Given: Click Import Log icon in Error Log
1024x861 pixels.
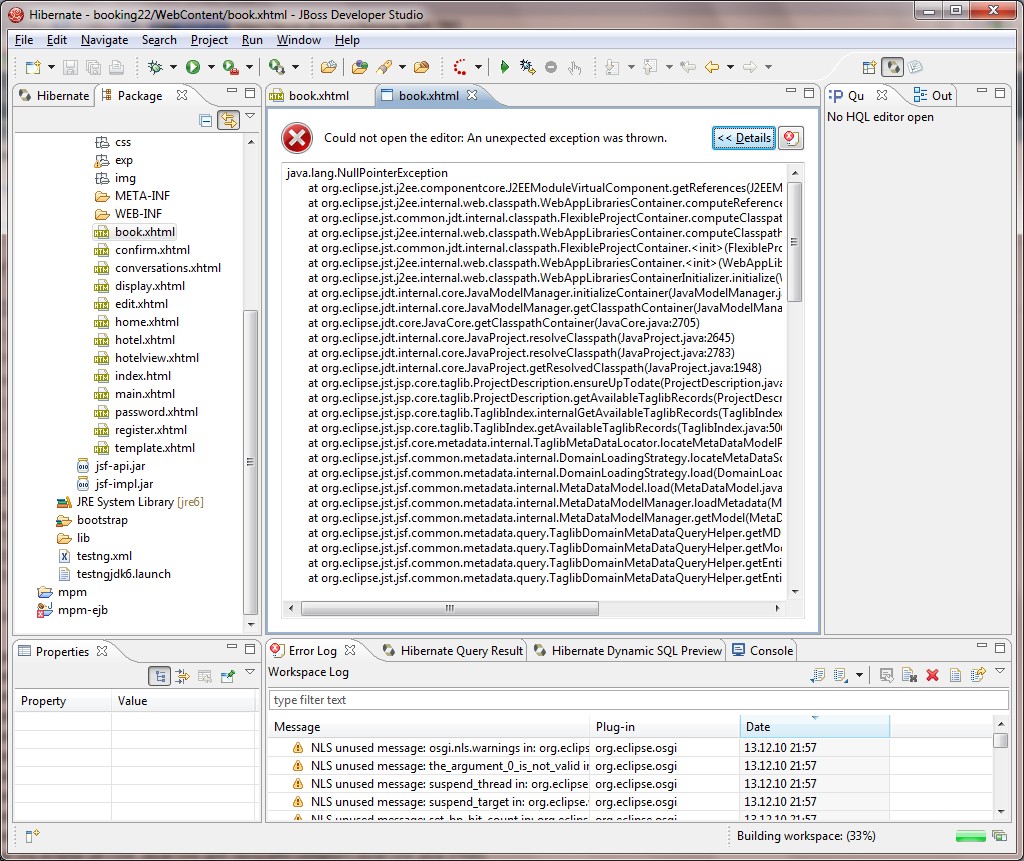Looking at the screenshot, I should (x=841, y=675).
